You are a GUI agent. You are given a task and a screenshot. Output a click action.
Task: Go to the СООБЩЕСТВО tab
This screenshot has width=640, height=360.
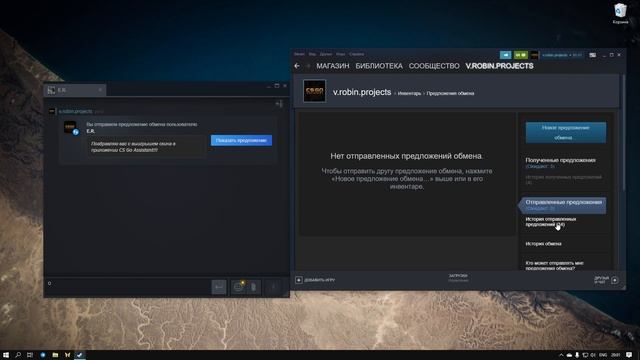tap(434, 66)
